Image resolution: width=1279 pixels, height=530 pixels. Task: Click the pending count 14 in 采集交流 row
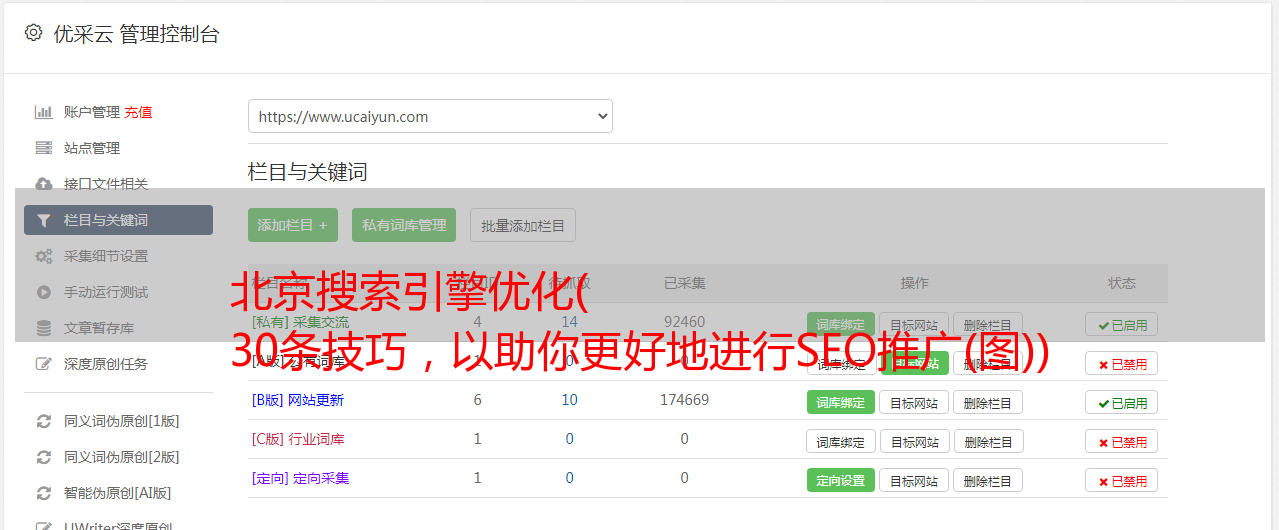coord(570,322)
